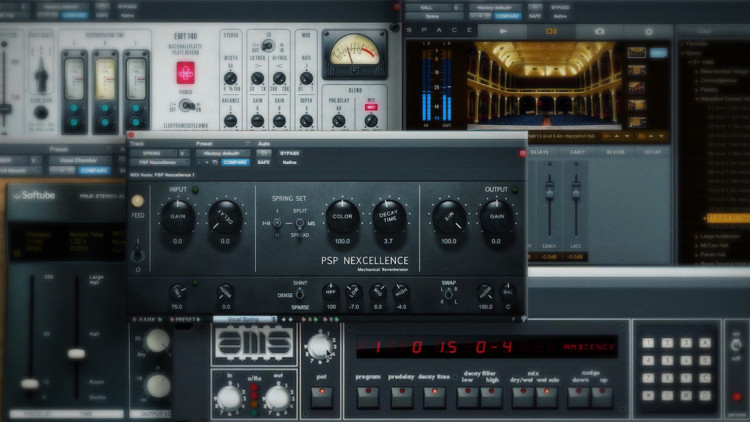Image resolution: width=750 pixels, height=422 pixels.
Task: Click the HPF knob in PSP Nexcellence
Action: (x=331, y=291)
